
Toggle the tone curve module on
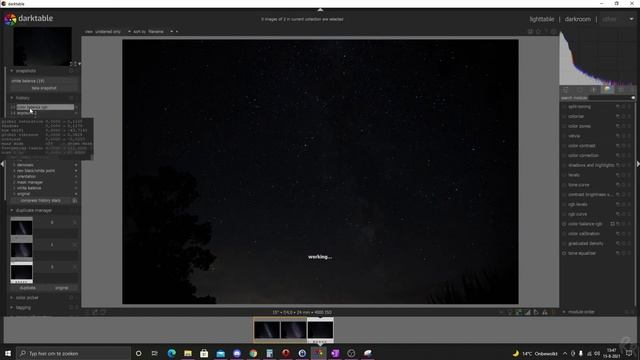click(564, 185)
